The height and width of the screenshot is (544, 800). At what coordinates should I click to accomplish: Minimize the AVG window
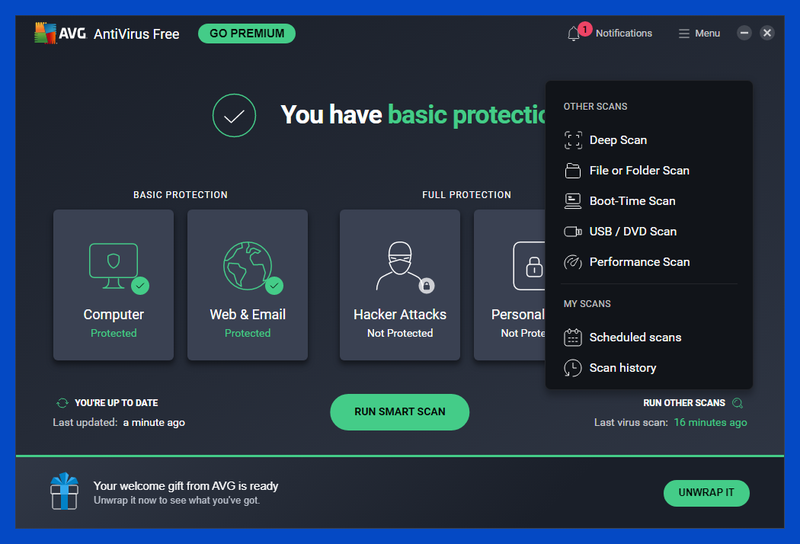[x=744, y=33]
